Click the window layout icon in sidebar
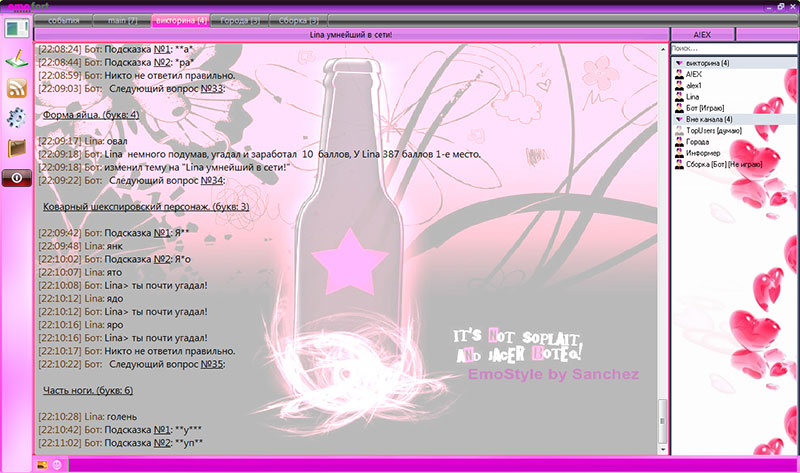Image resolution: width=800 pixels, height=473 pixels. (x=17, y=29)
